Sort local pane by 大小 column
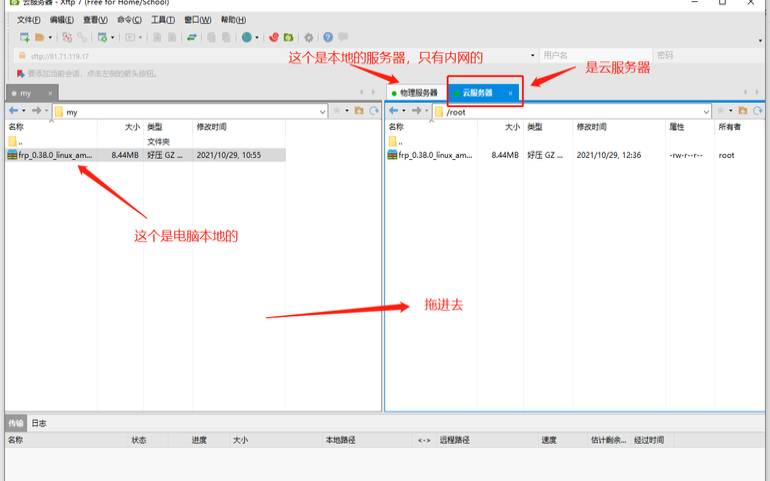This screenshot has height=481, width=770. (x=132, y=127)
